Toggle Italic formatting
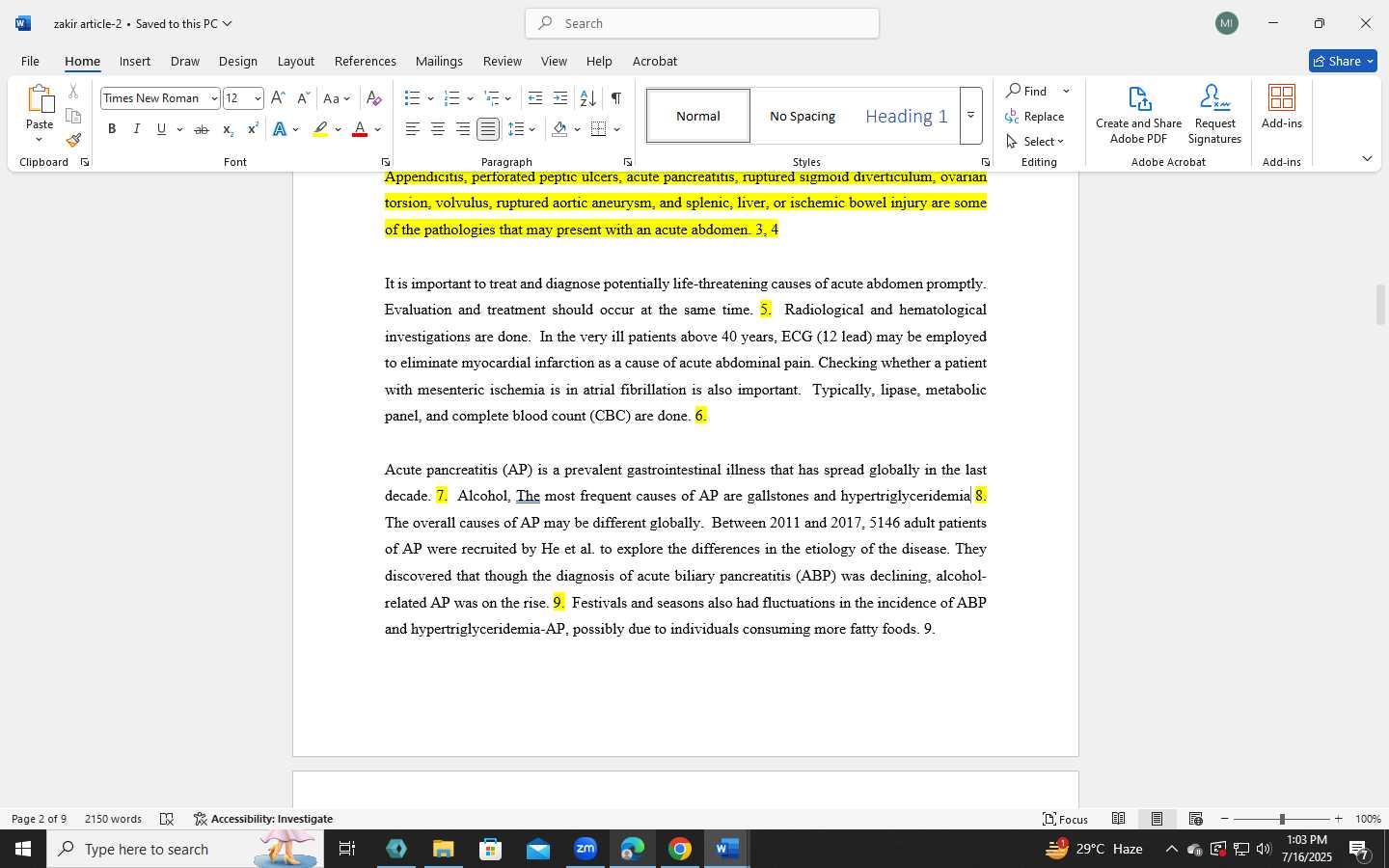1389x868 pixels. click(x=136, y=129)
